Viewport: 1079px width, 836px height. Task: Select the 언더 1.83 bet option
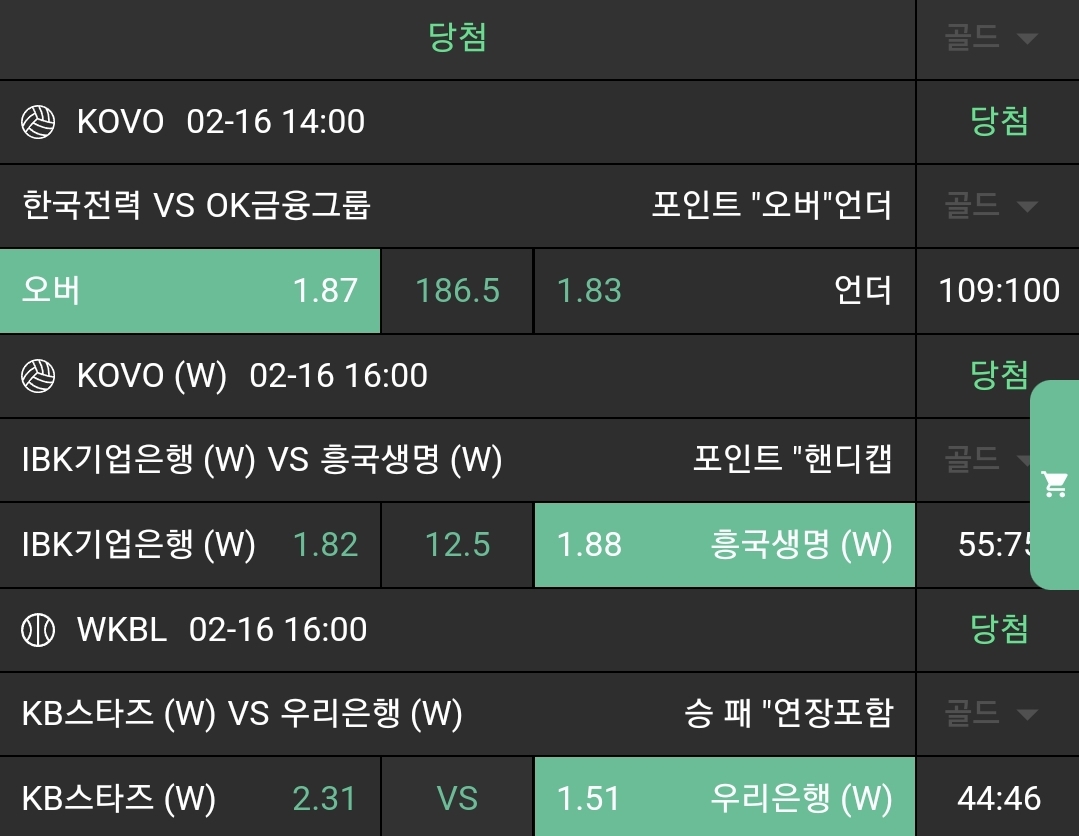point(724,291)
